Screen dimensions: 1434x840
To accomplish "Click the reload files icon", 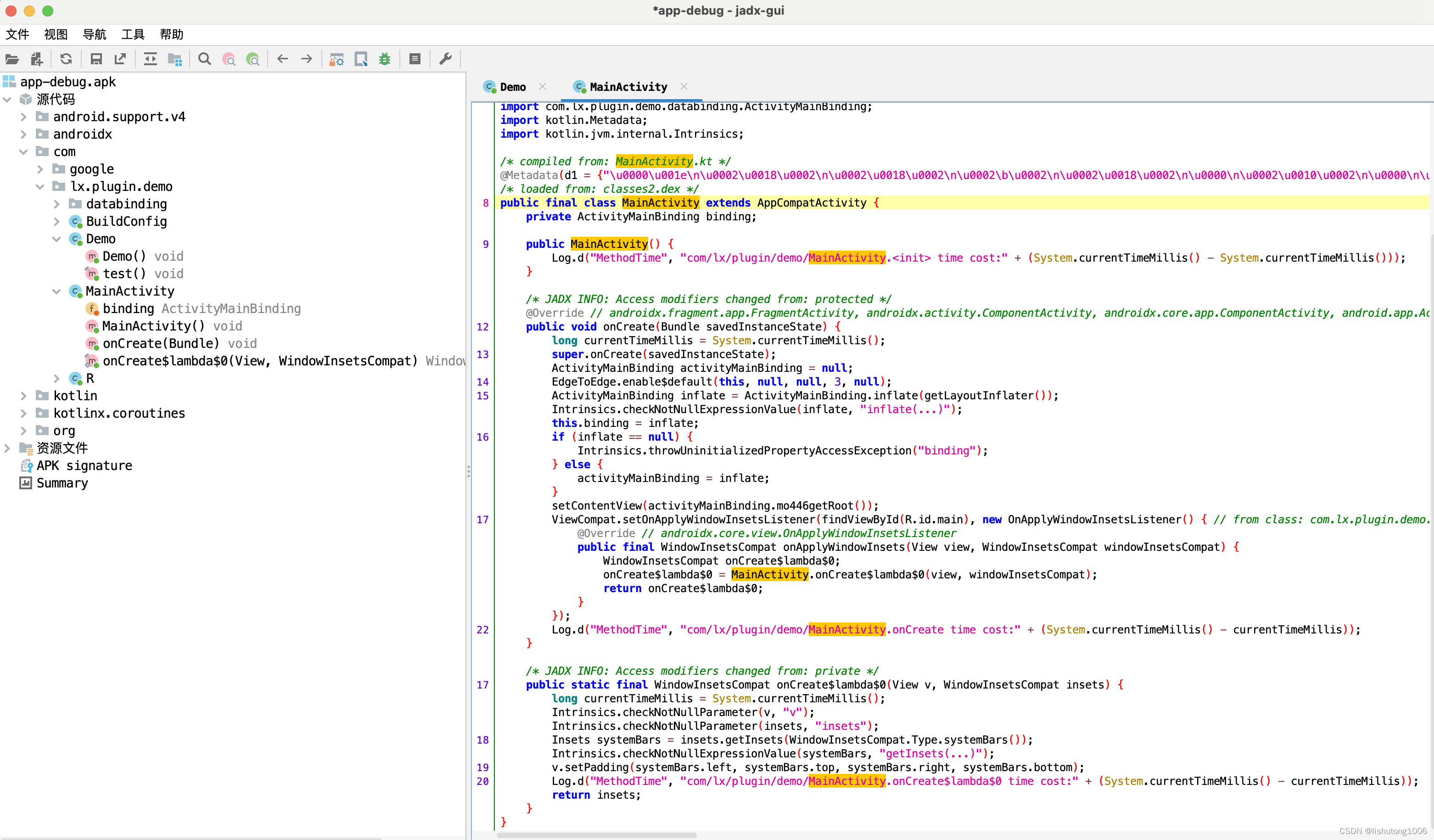I will point(66,59).
